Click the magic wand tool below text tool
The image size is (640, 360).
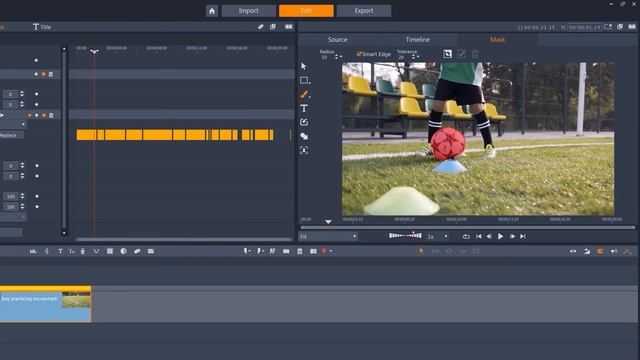click(x=304, y=122)
